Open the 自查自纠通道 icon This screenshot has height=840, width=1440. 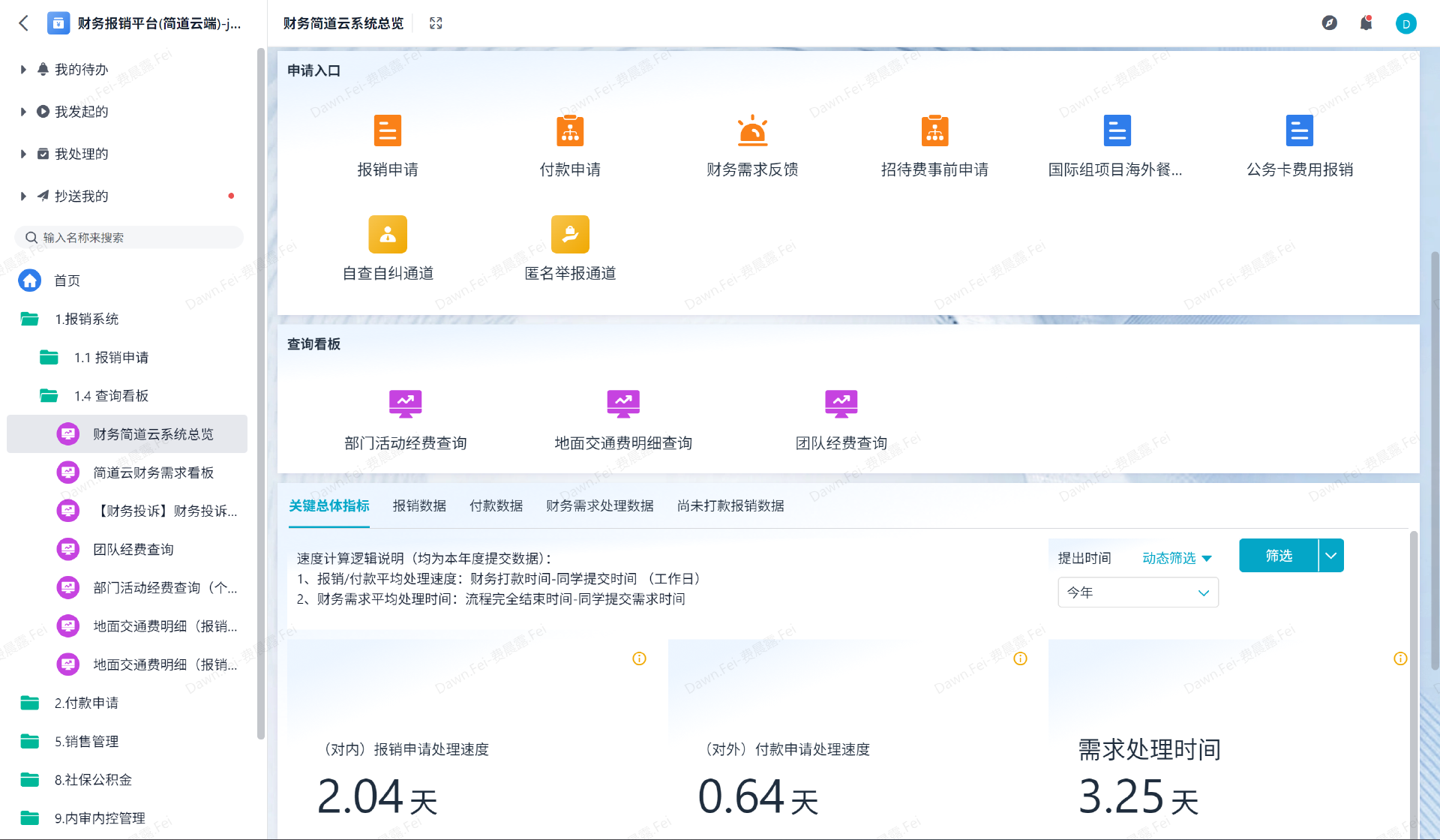[x=387, y=234]
